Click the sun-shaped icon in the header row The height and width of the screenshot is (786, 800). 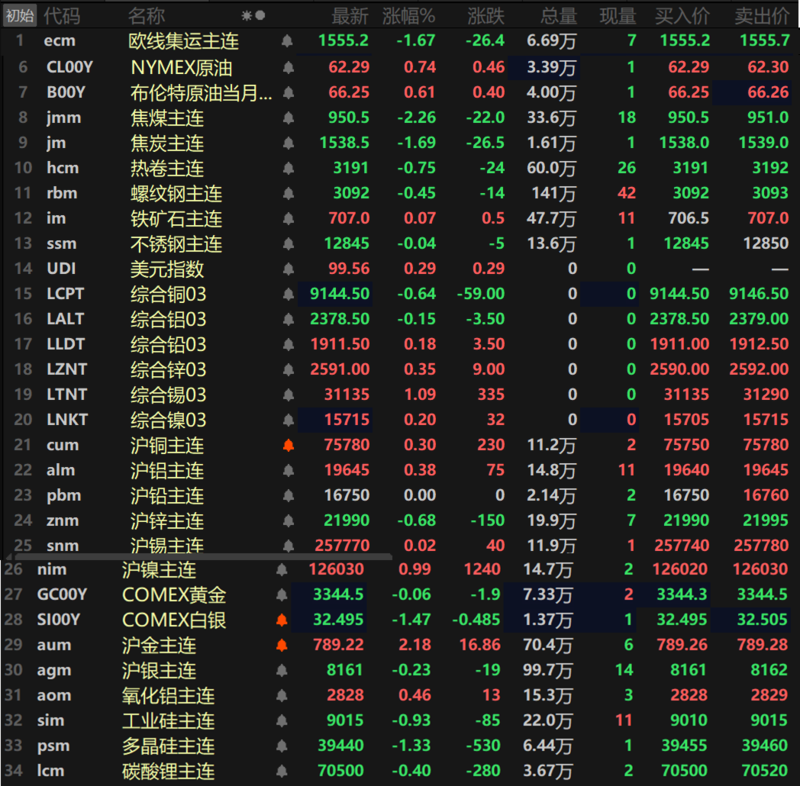click(x=247, y=16)
